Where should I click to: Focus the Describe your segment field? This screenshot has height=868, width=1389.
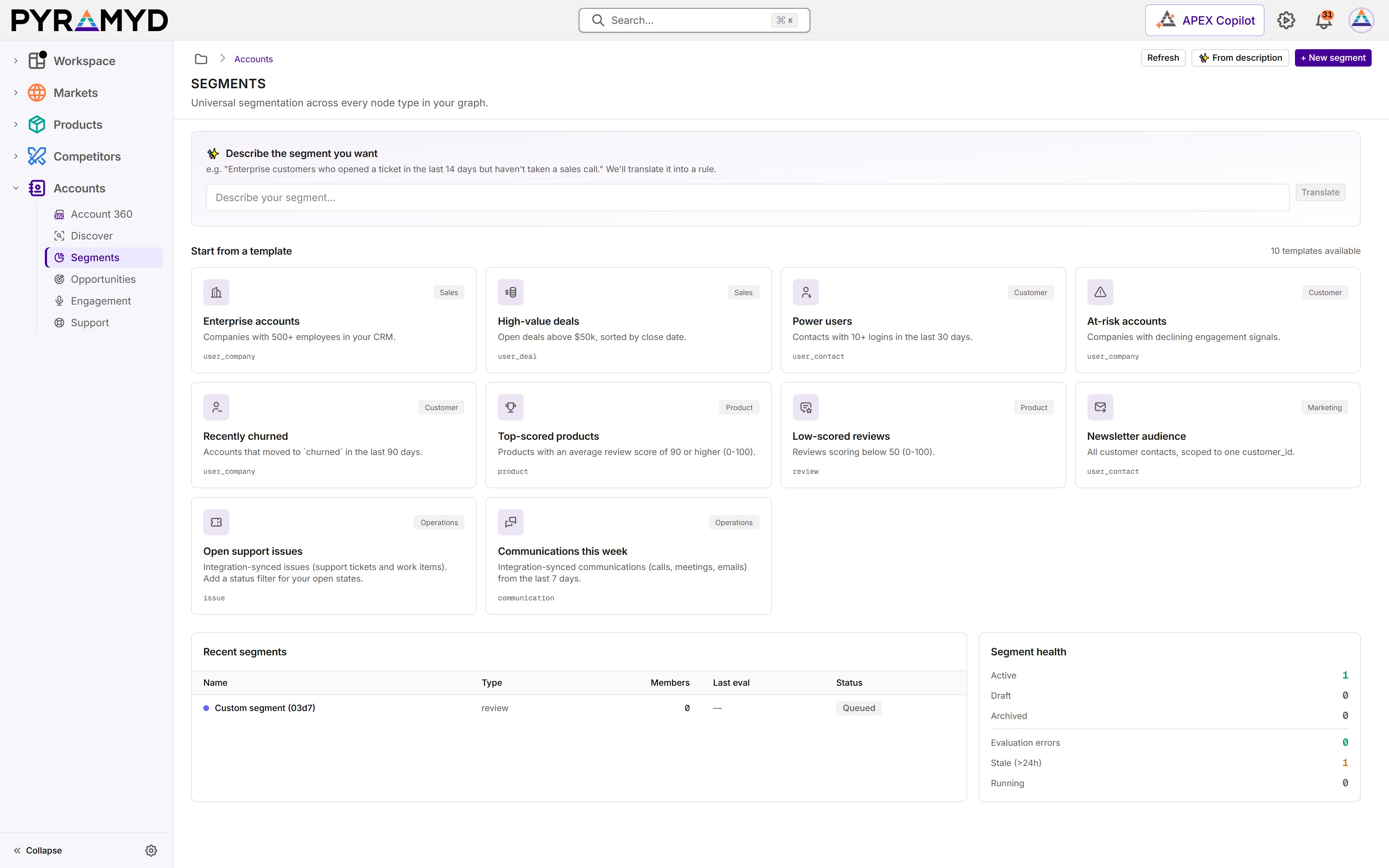tap(747, 197)
